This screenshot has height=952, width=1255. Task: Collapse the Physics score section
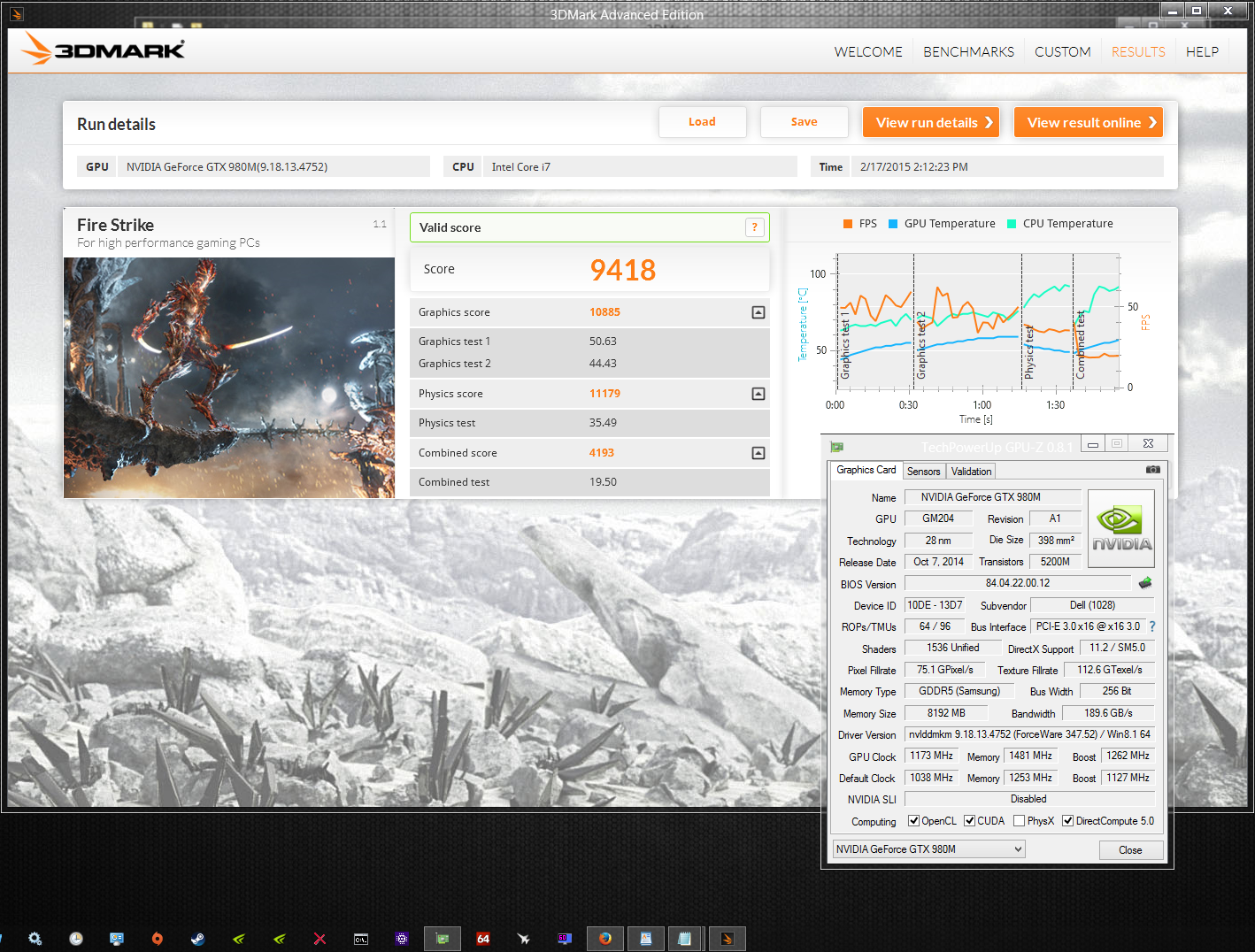click(x=758, y=394)
